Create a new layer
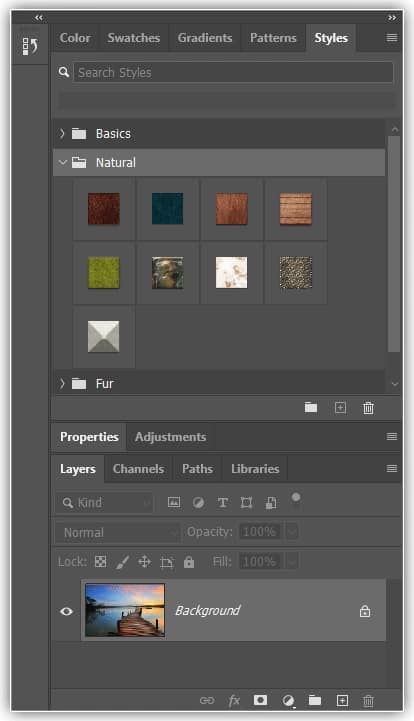This screenshot has width=414, height=721. coord(342,700)
